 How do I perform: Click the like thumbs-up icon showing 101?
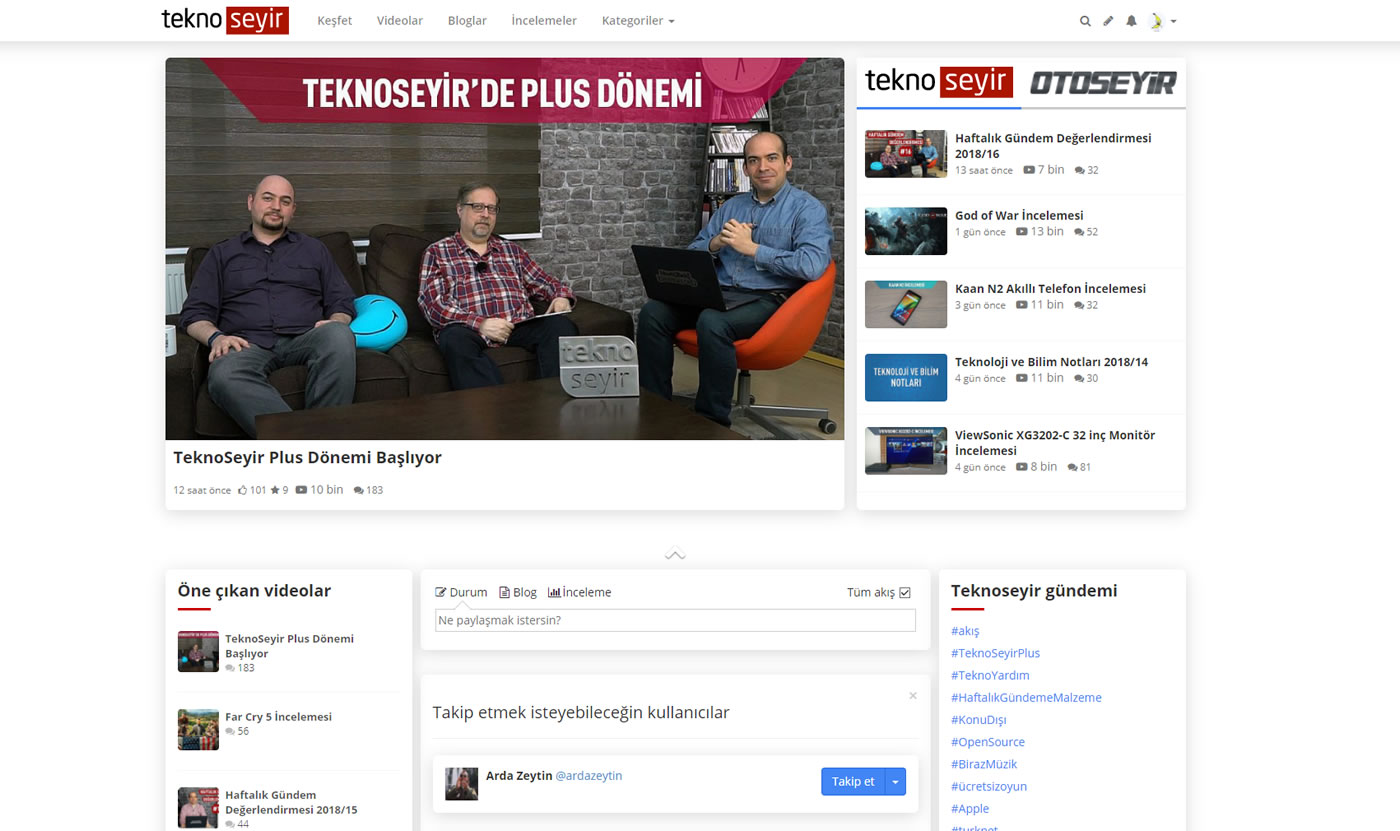pyautogui.click(x=243, y=490)
